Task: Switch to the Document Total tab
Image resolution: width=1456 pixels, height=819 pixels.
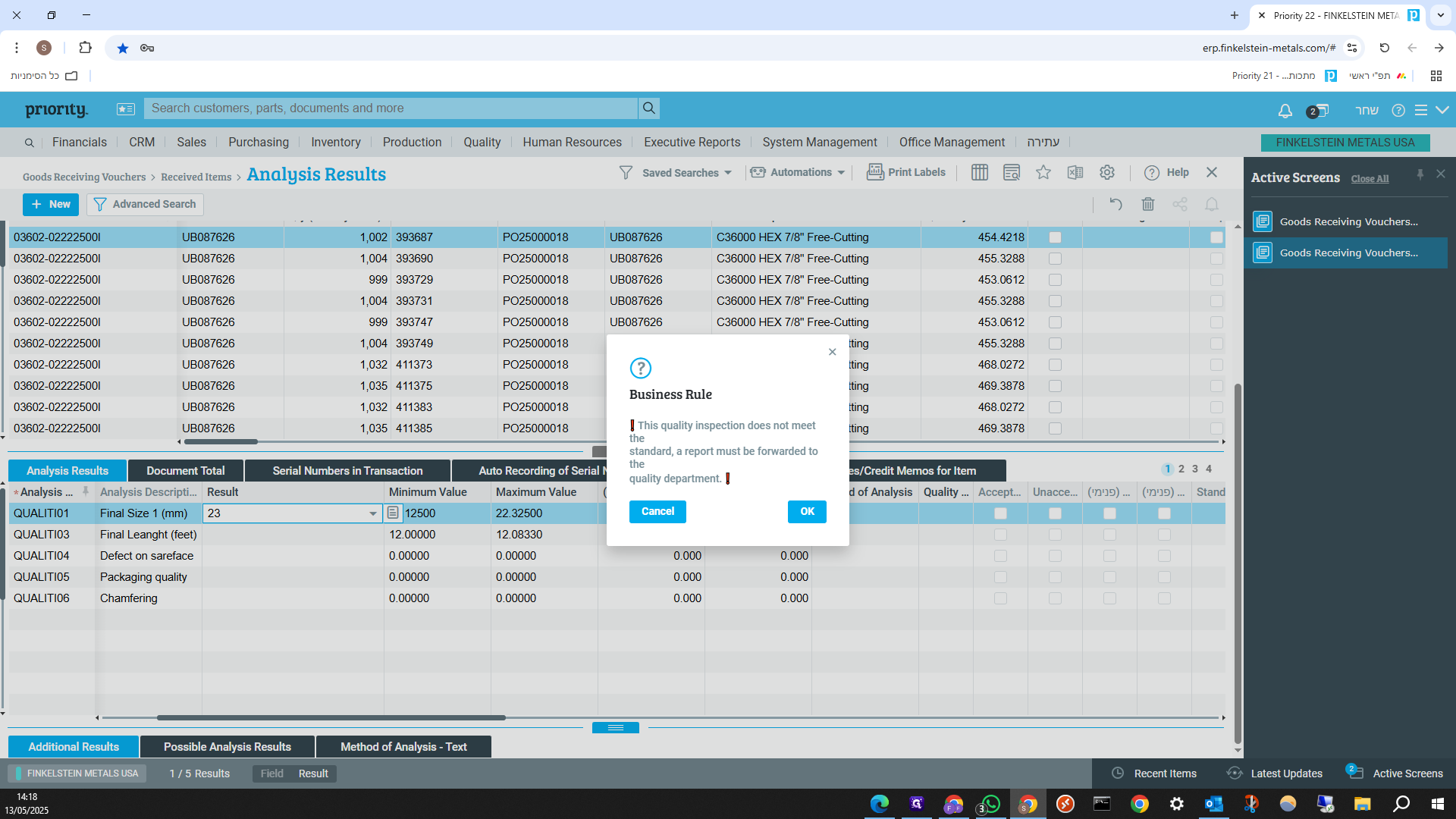Action: (186, 471)
